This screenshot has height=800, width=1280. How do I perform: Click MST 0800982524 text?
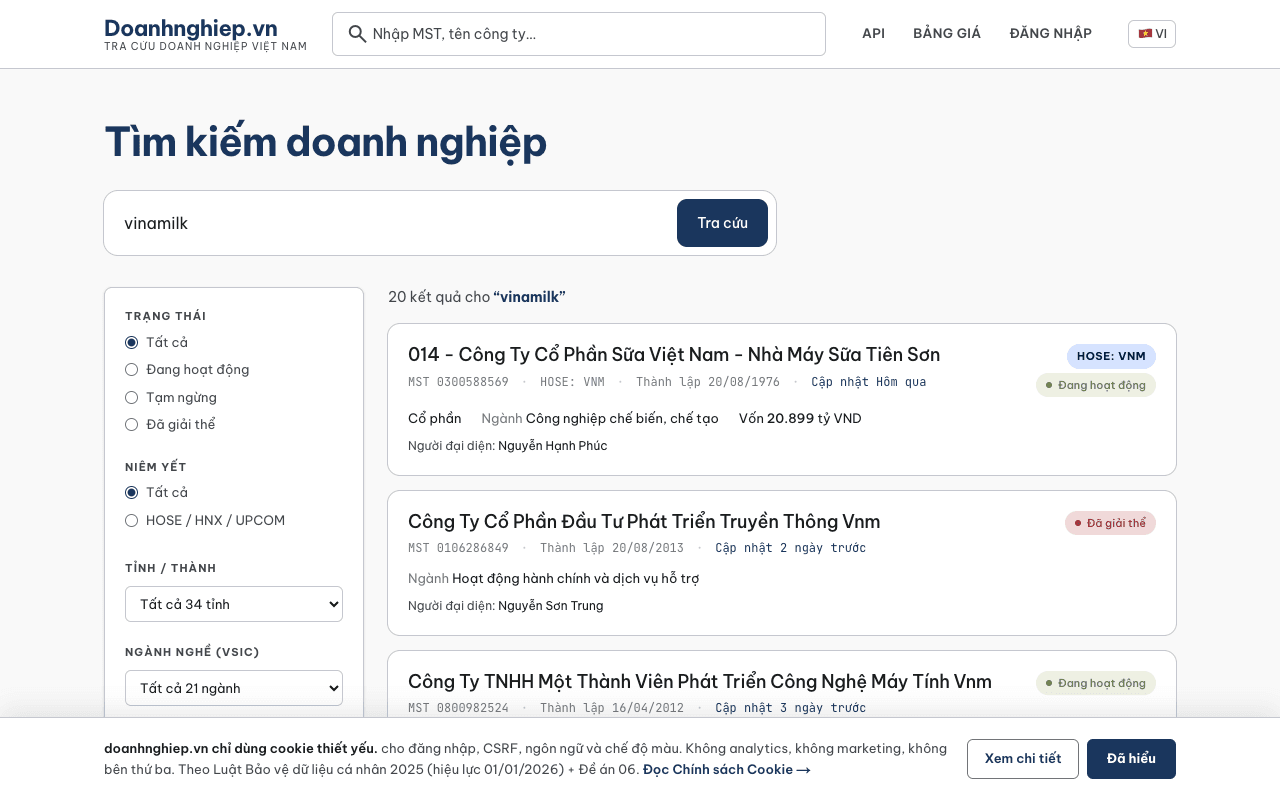point(458,708)
